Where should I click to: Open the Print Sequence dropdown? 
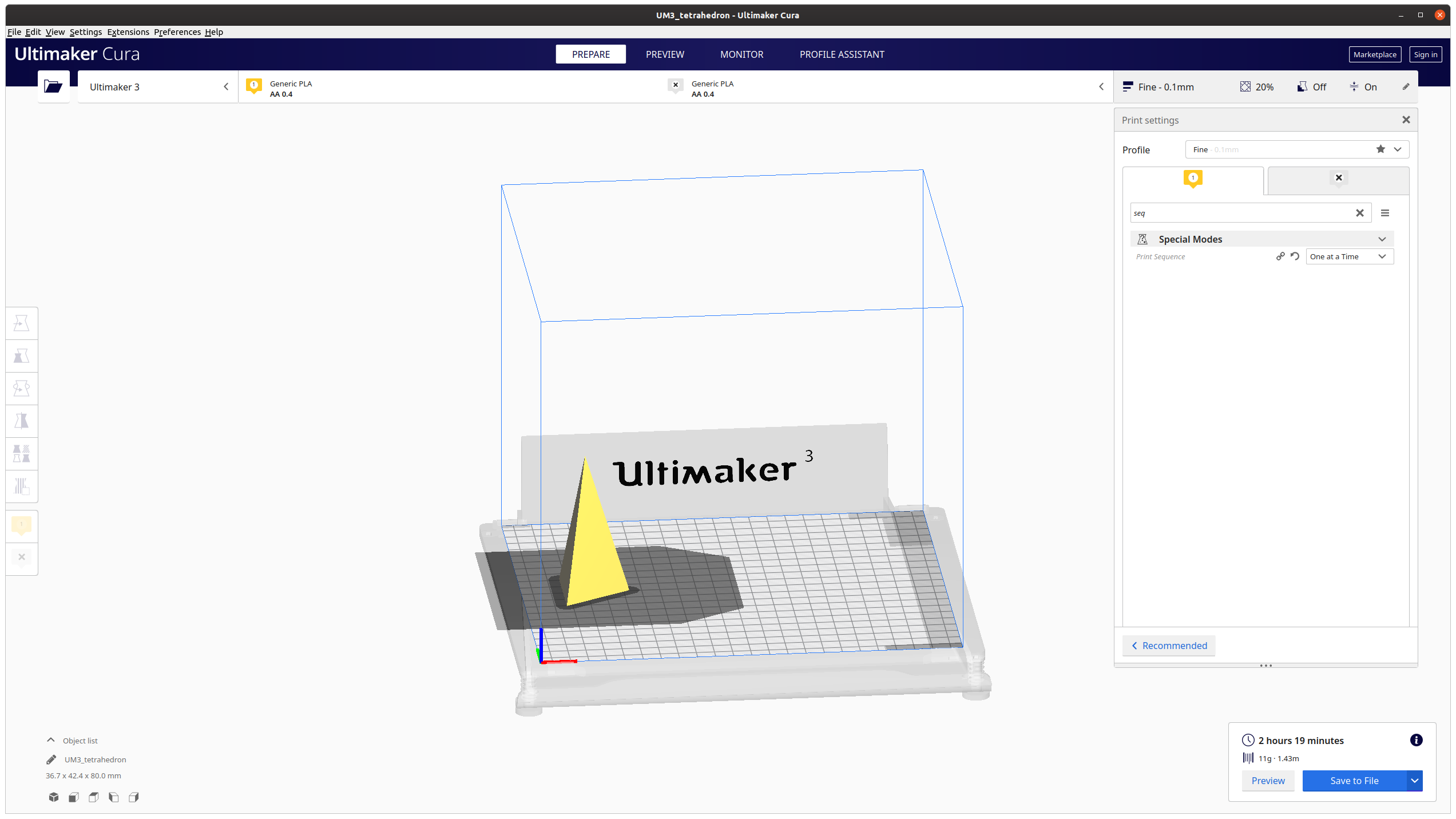point(1350,256)
